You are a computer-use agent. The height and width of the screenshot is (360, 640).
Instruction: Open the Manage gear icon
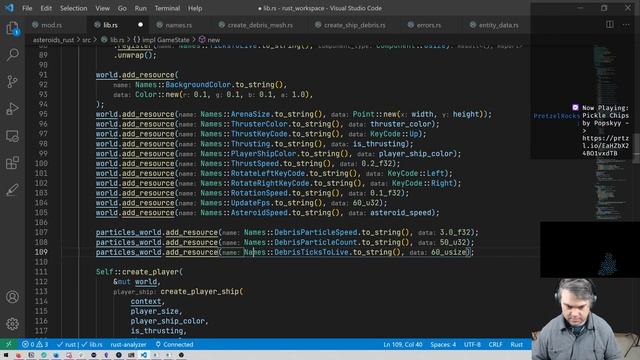pos(13,324)
